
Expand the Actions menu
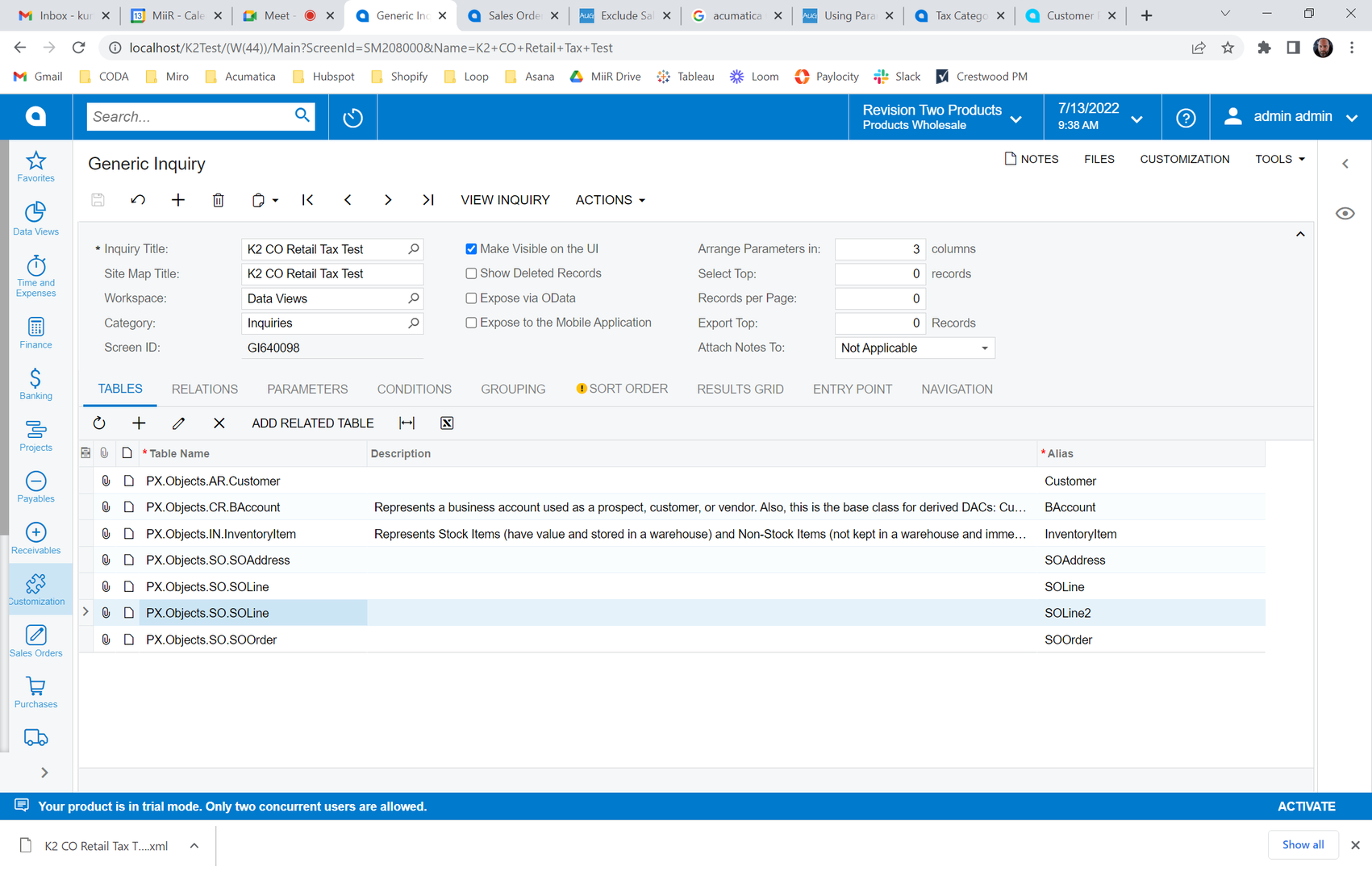point(610,200)
